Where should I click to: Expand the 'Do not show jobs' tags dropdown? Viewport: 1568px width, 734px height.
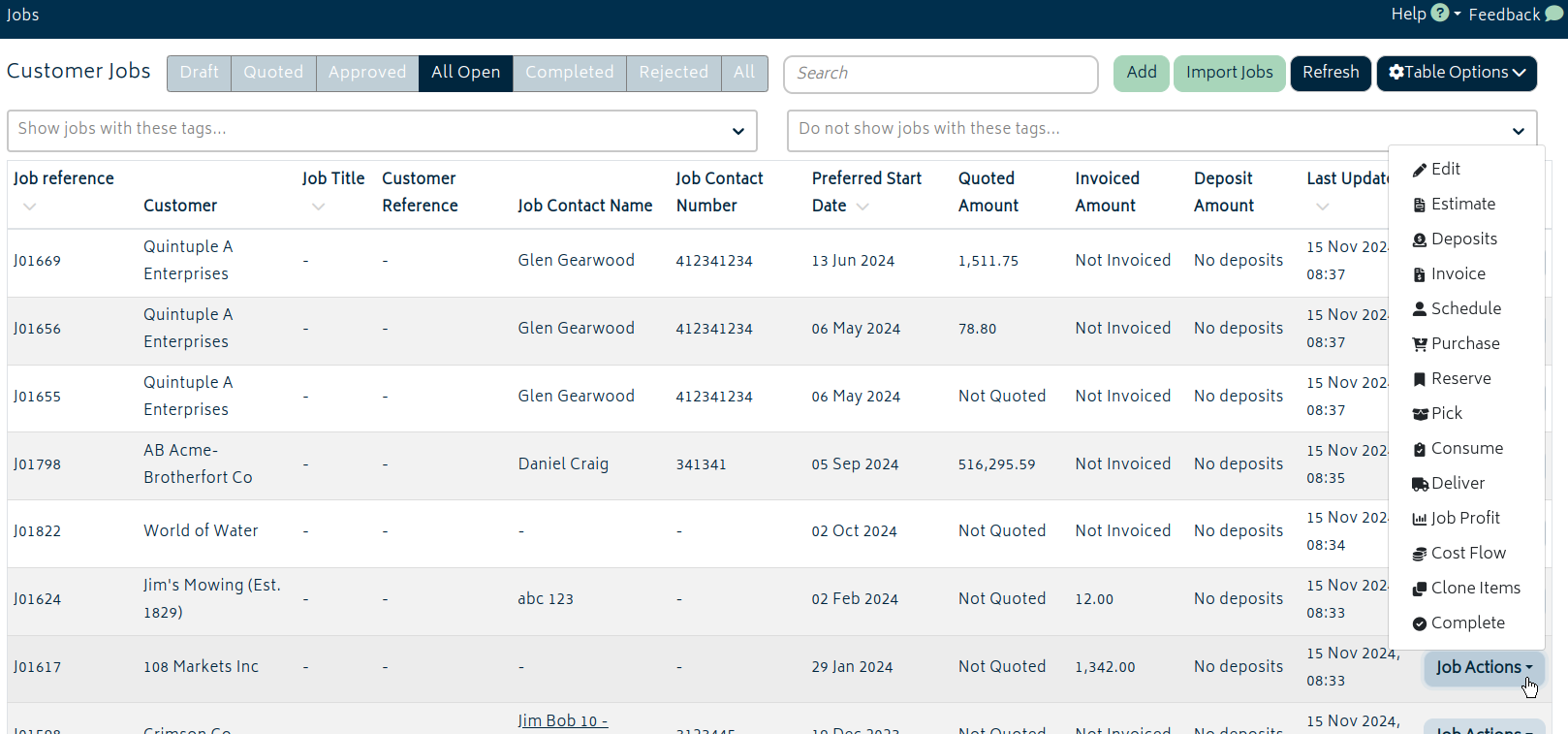(x=1518, y=131)
